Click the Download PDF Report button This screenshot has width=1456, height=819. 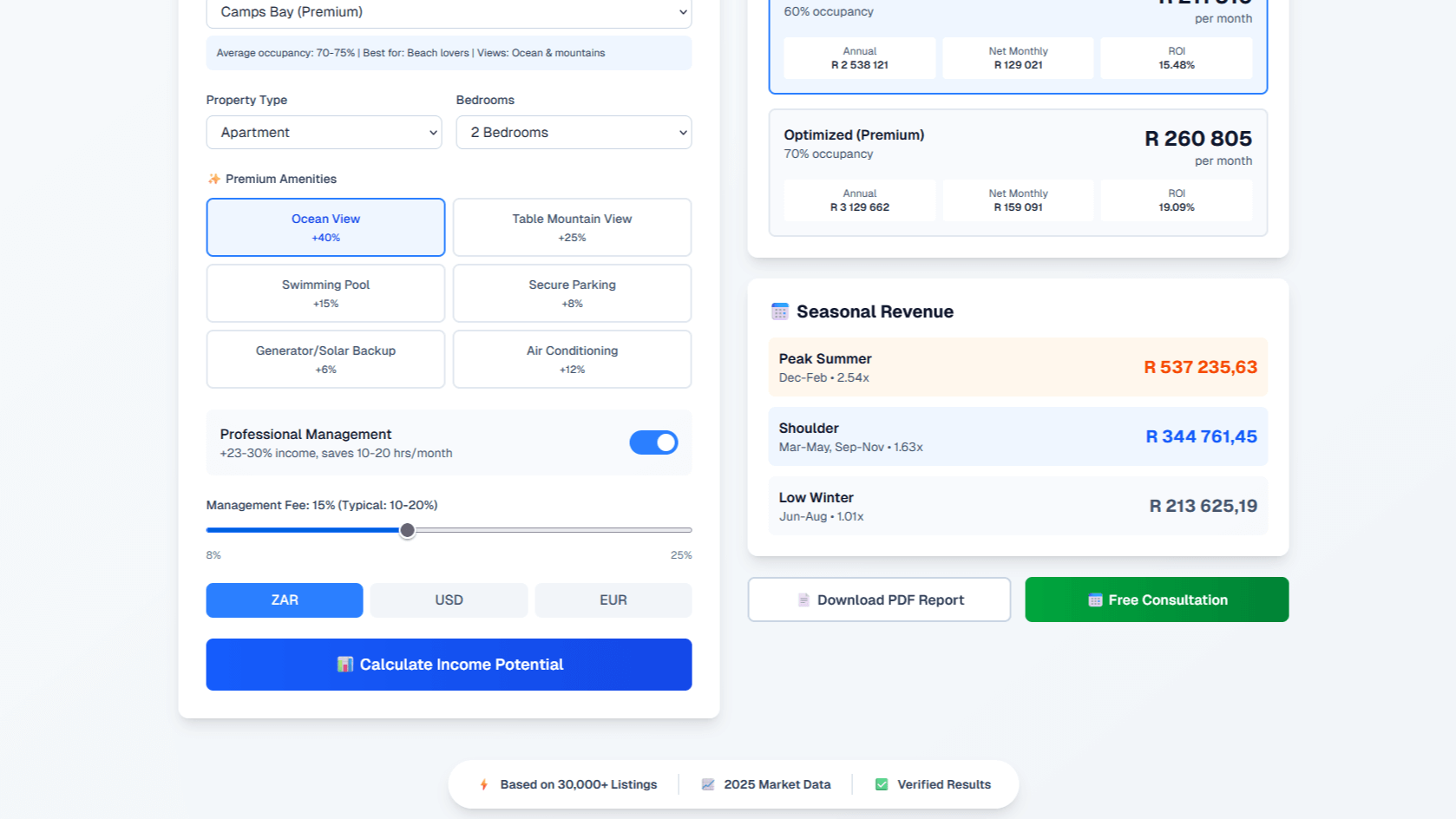[879, 600]
